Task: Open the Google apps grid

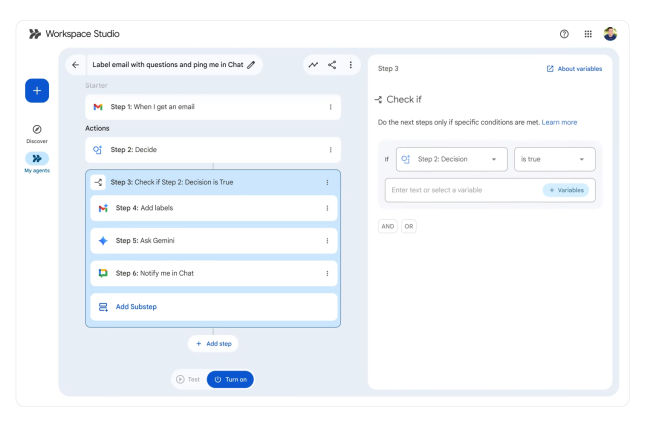Action: (588, 33)
